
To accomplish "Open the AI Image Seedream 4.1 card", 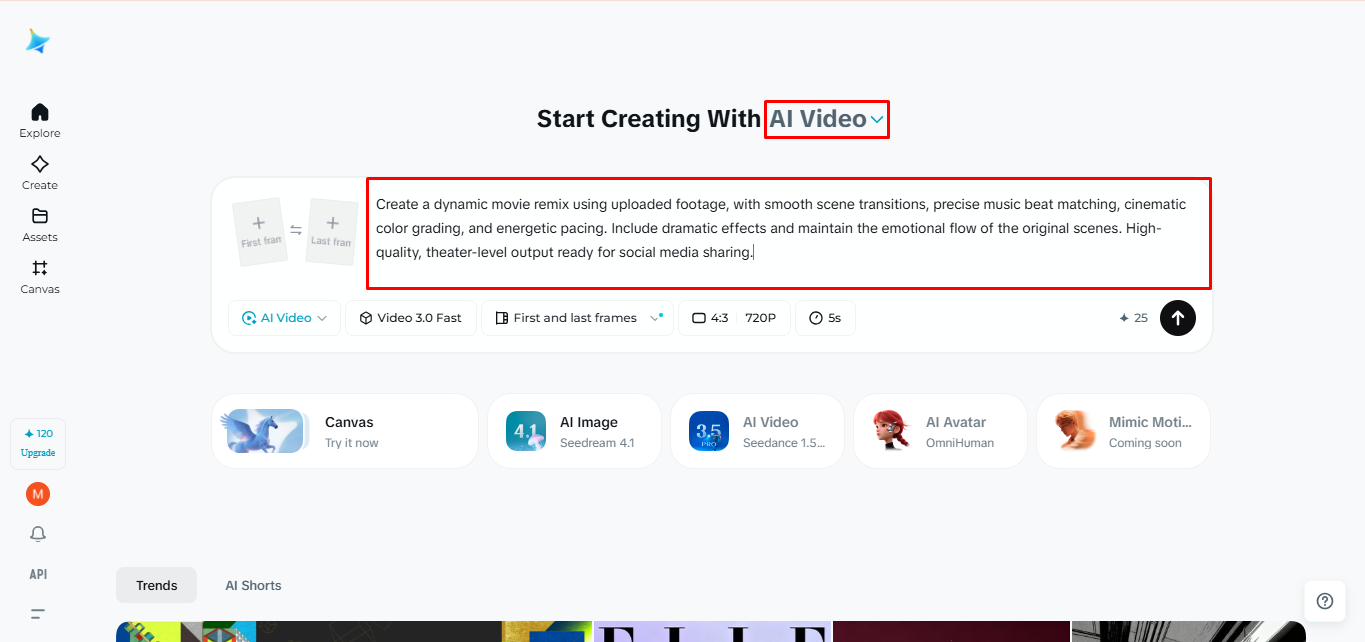I will [574, 431].
